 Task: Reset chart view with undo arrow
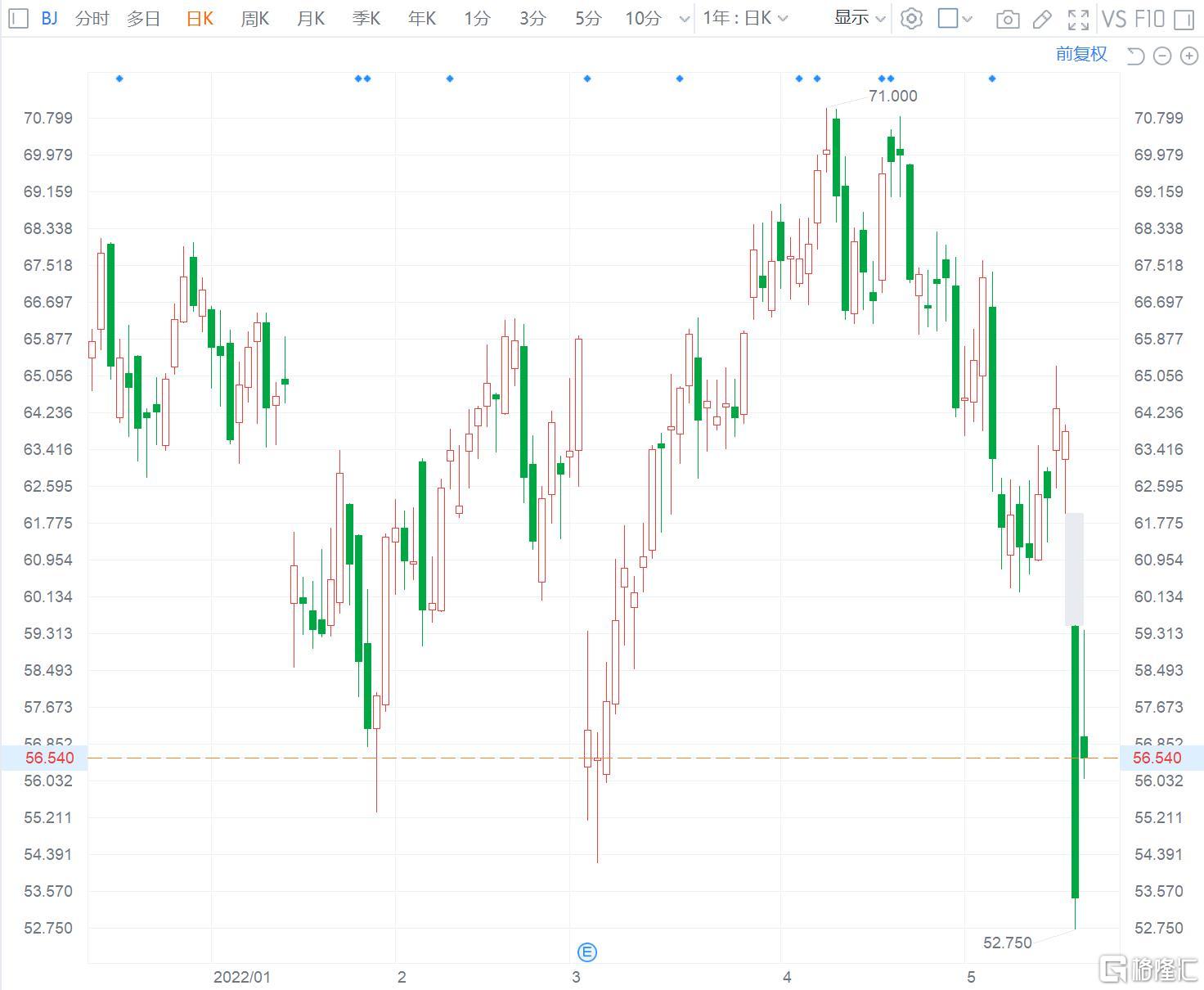1135,56
